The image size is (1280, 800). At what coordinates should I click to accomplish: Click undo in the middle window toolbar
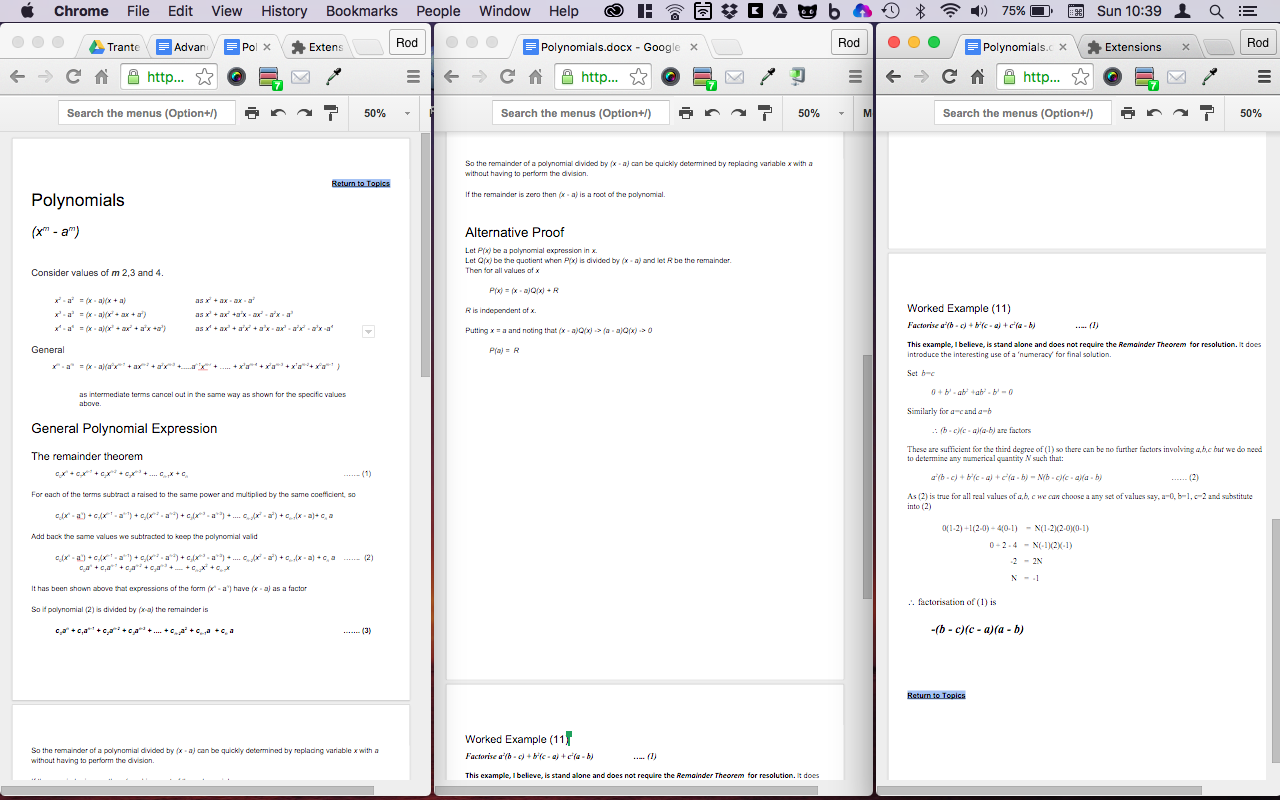(712, 113)
